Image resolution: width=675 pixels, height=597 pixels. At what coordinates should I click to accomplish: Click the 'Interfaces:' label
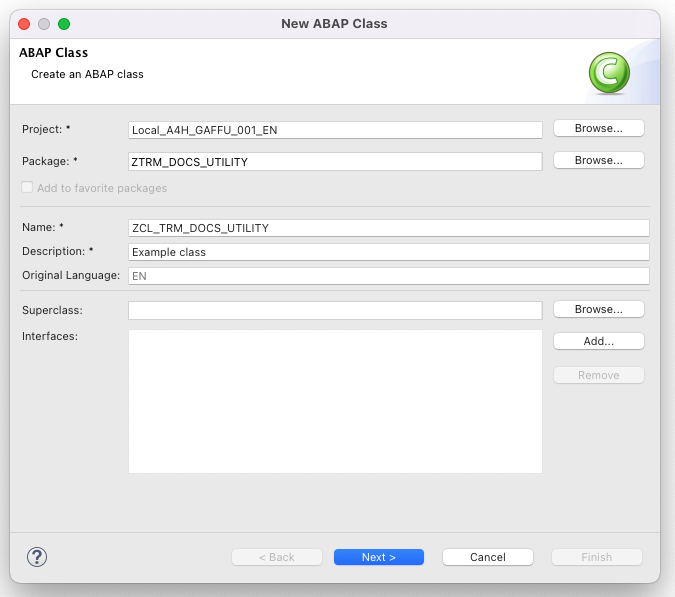(x=50, y=336)
